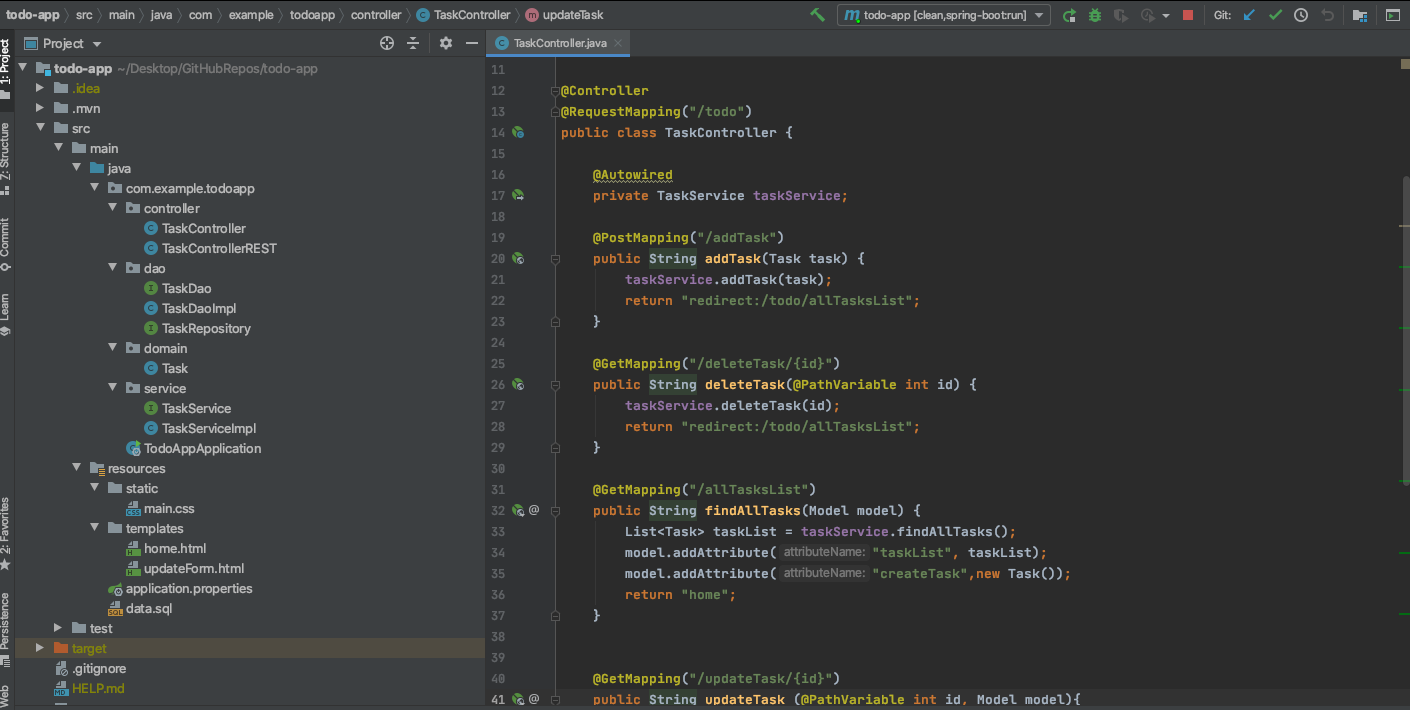The width and height of the screenshot is (1410, 710).
Task: Start debugging with the bug icon
Action: [1095, 15]
